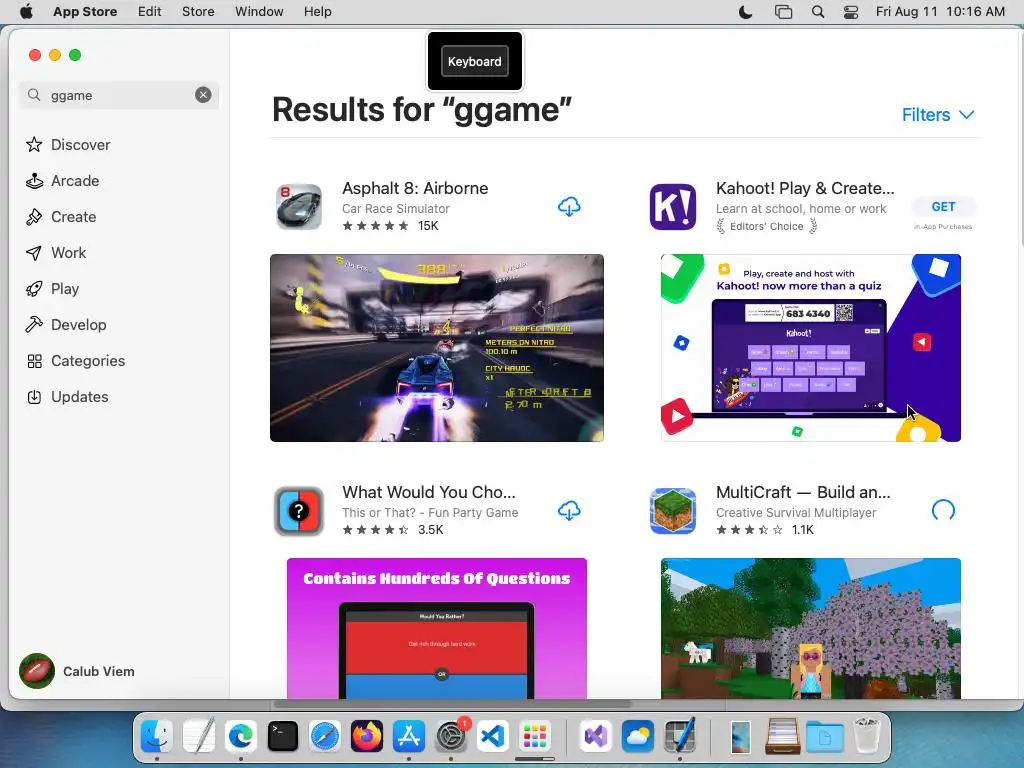View the Asphalt 8 racing screenshot
1024x768 pixels.
coord(437,348)
